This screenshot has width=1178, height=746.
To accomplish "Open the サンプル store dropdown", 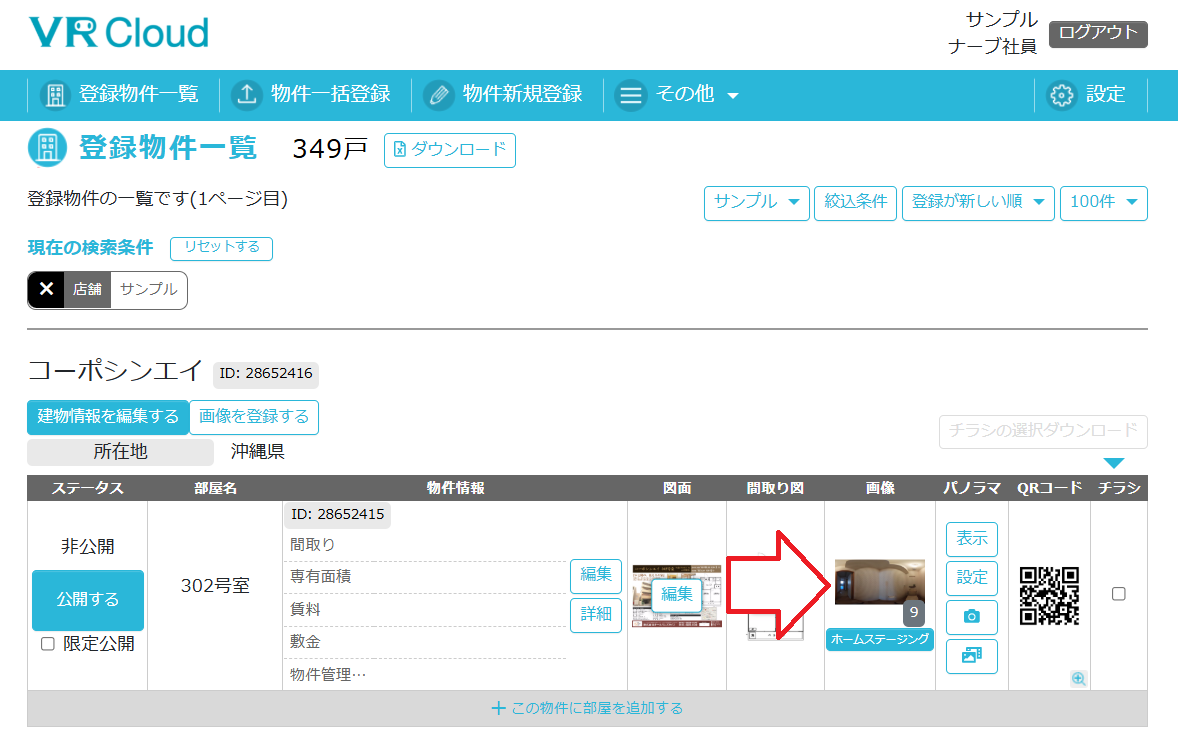I will pos(756,202).
